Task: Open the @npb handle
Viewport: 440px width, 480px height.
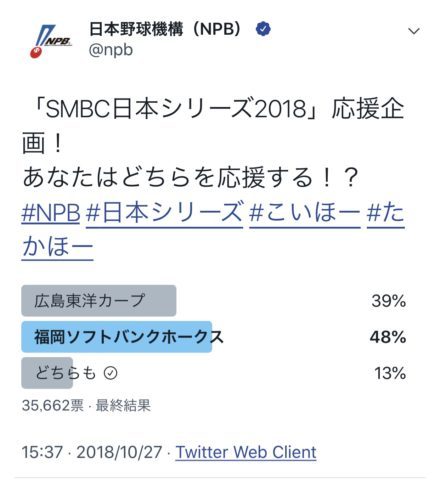Action: point(111,50)
